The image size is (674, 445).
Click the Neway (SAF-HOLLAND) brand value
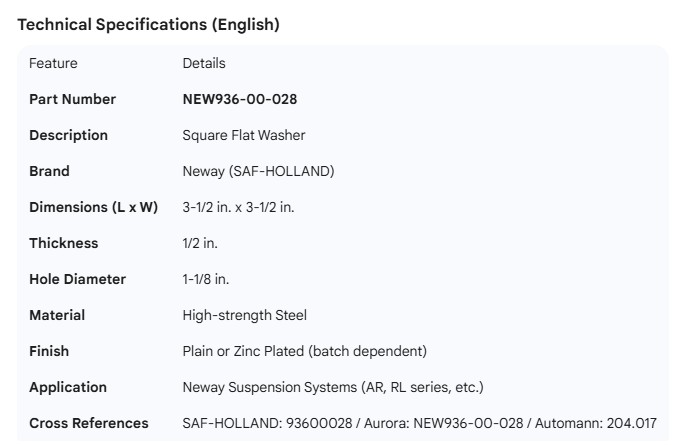pyautogui.click(x=258, y=171)
